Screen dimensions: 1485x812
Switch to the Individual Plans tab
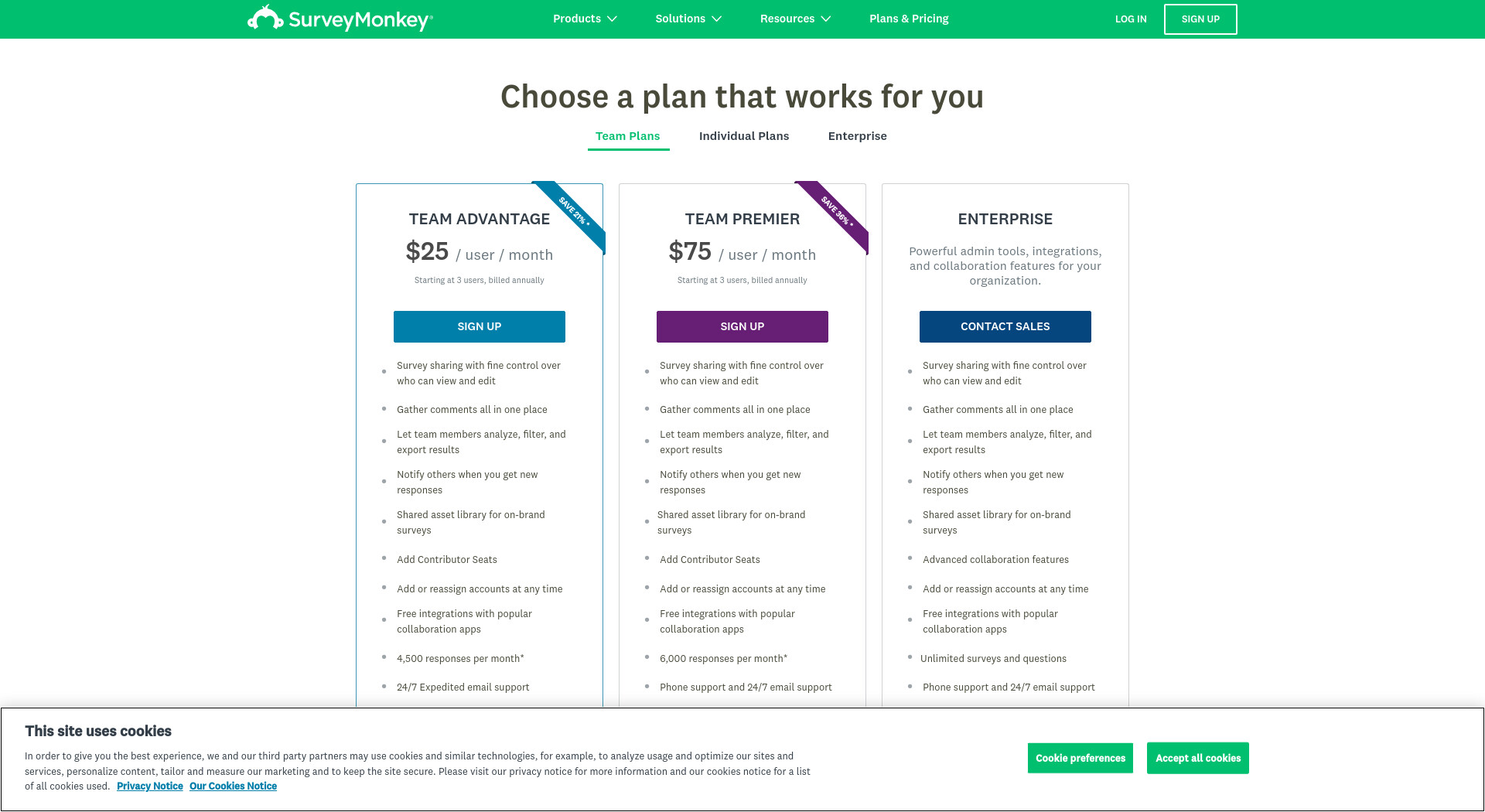click(x=744, y=136)
